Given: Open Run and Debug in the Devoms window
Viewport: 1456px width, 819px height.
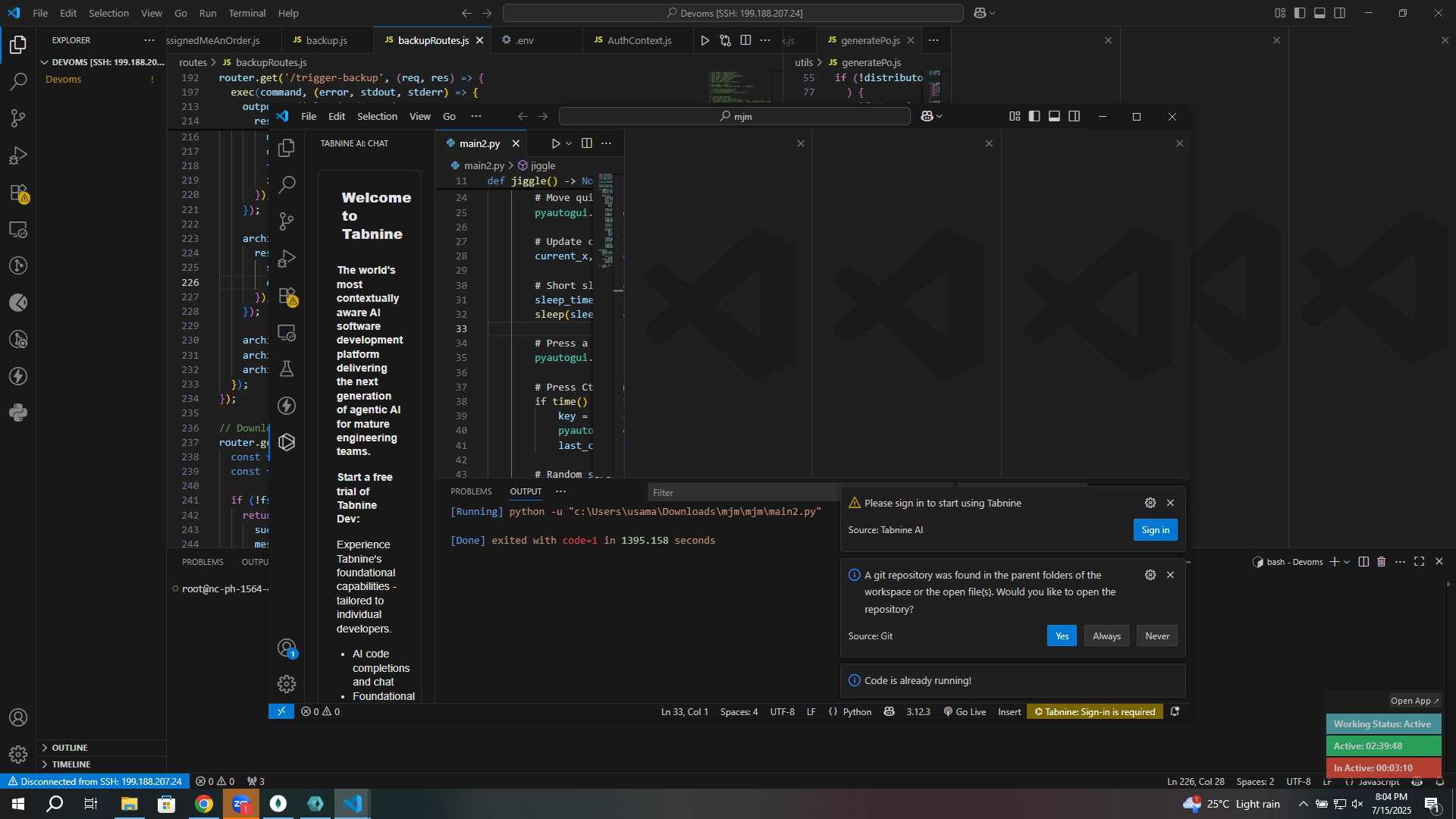Looking at the screenshot, I should click(x=18, y=155).
